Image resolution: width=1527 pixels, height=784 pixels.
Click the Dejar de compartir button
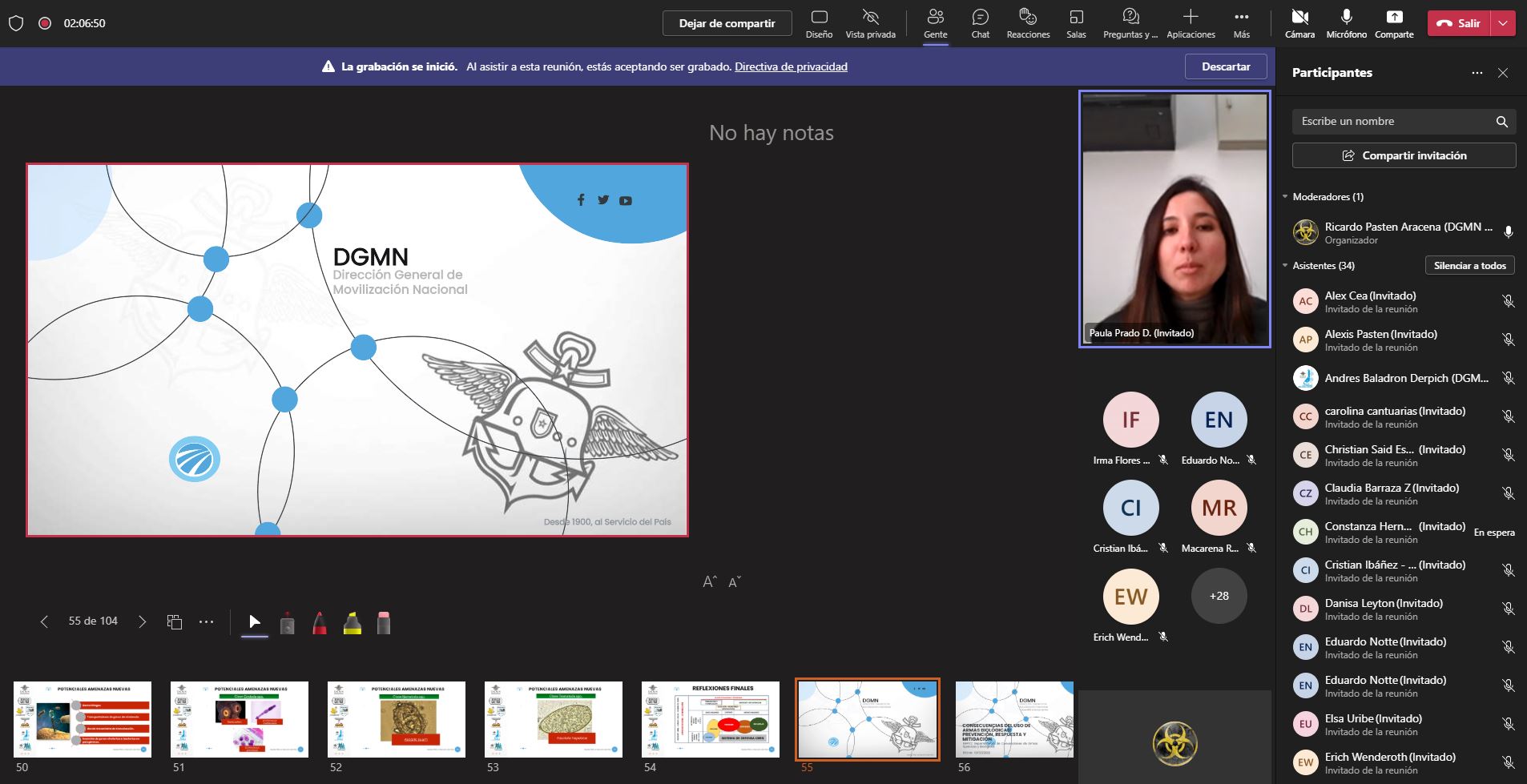tap(727, 23)
